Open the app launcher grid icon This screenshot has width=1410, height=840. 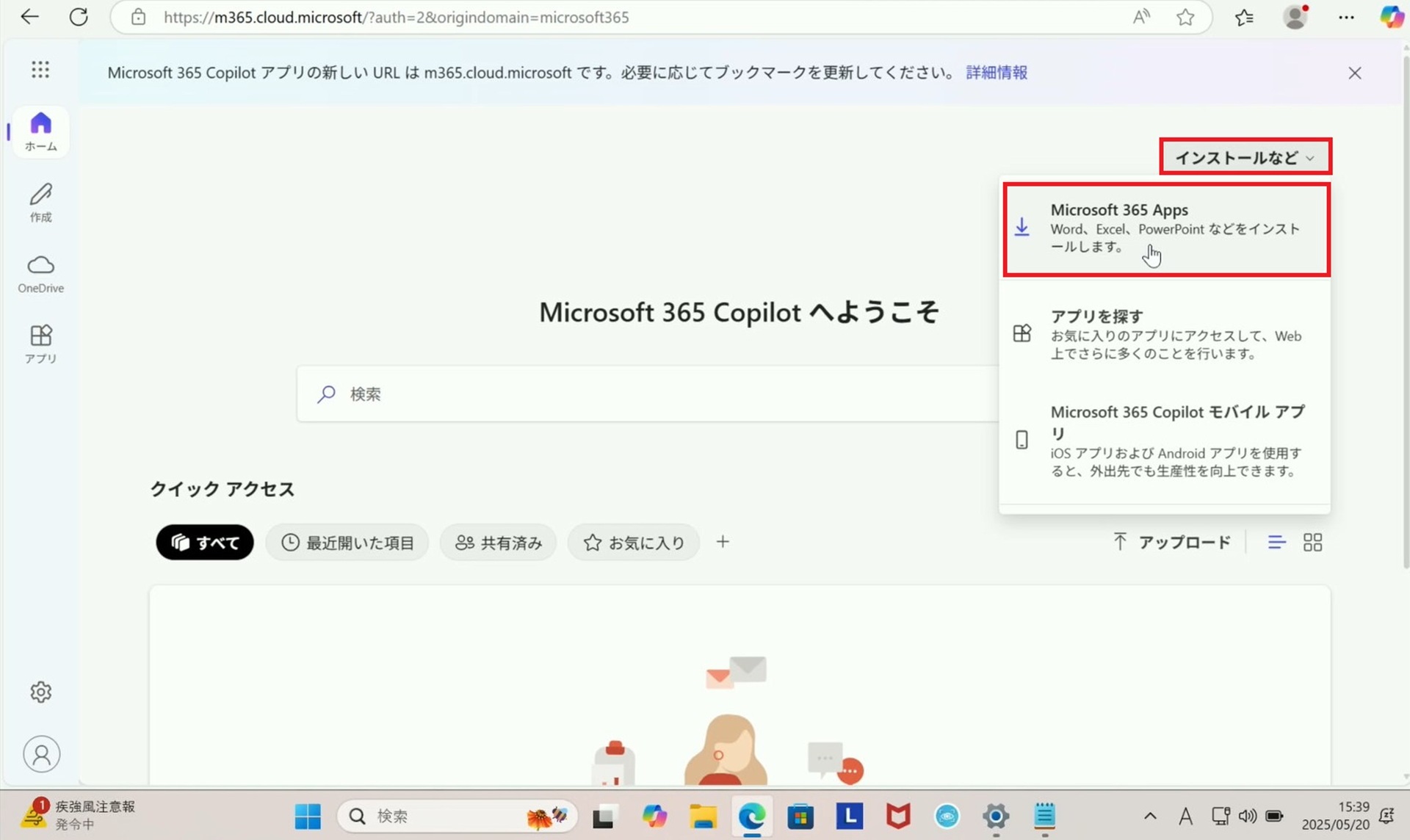(x=40, y=70)
